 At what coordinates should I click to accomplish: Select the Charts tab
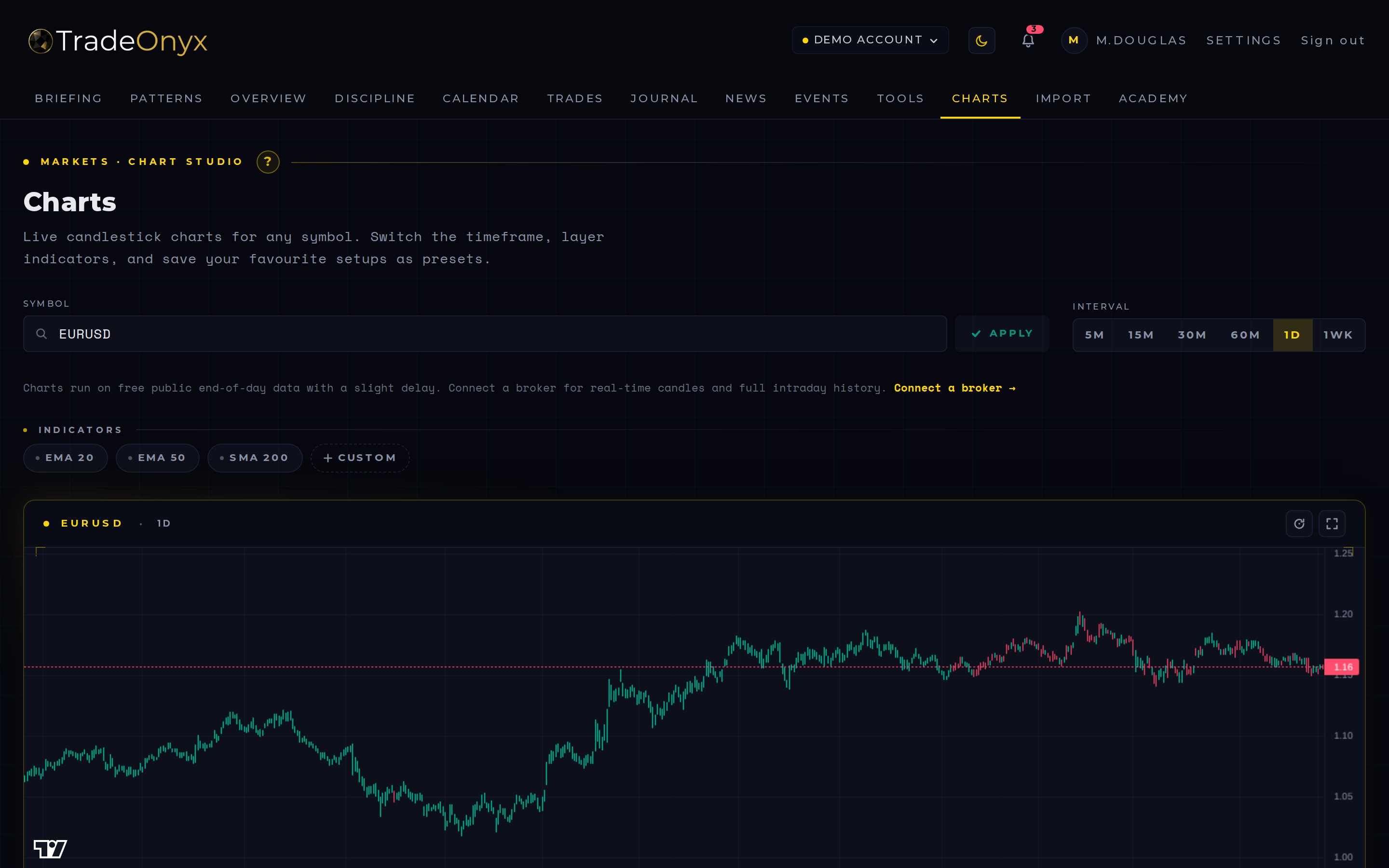click(x=980, y=99)
